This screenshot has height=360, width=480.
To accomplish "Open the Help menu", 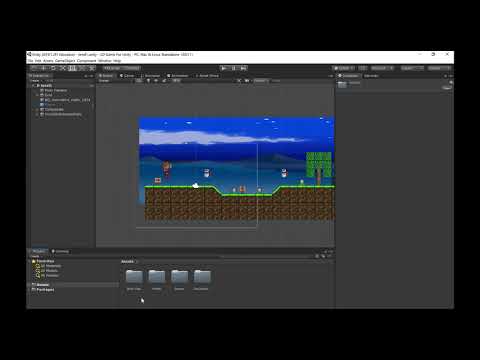I will coord(117,61).
